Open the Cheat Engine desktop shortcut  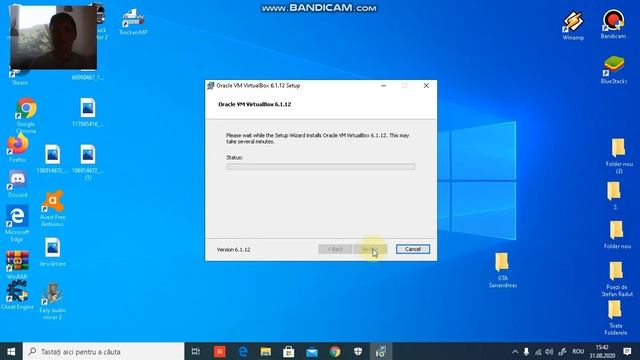tap(17, 295)
